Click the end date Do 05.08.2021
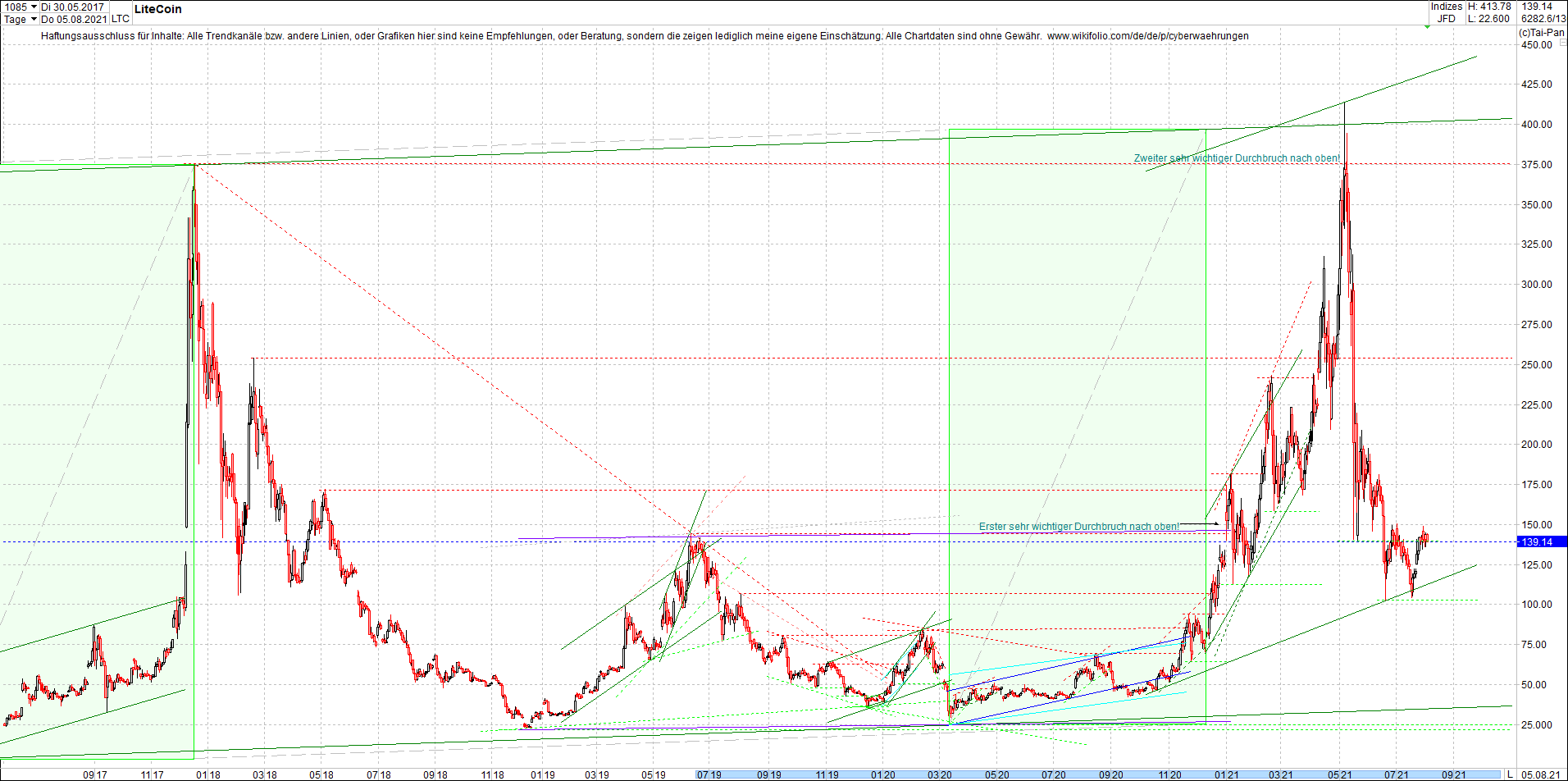 74,19
